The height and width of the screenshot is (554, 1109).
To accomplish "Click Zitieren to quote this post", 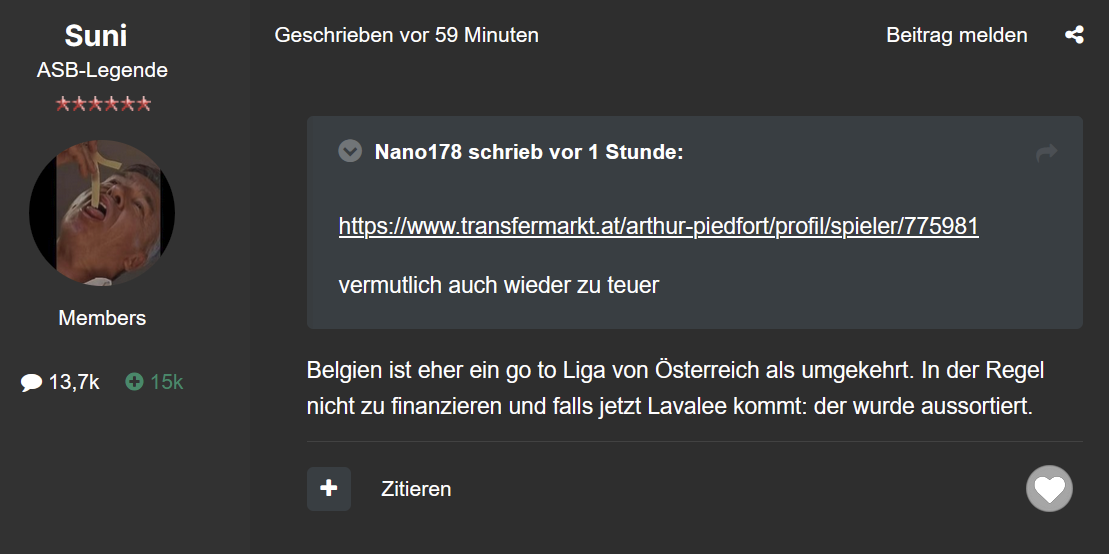I will [416, 489].
